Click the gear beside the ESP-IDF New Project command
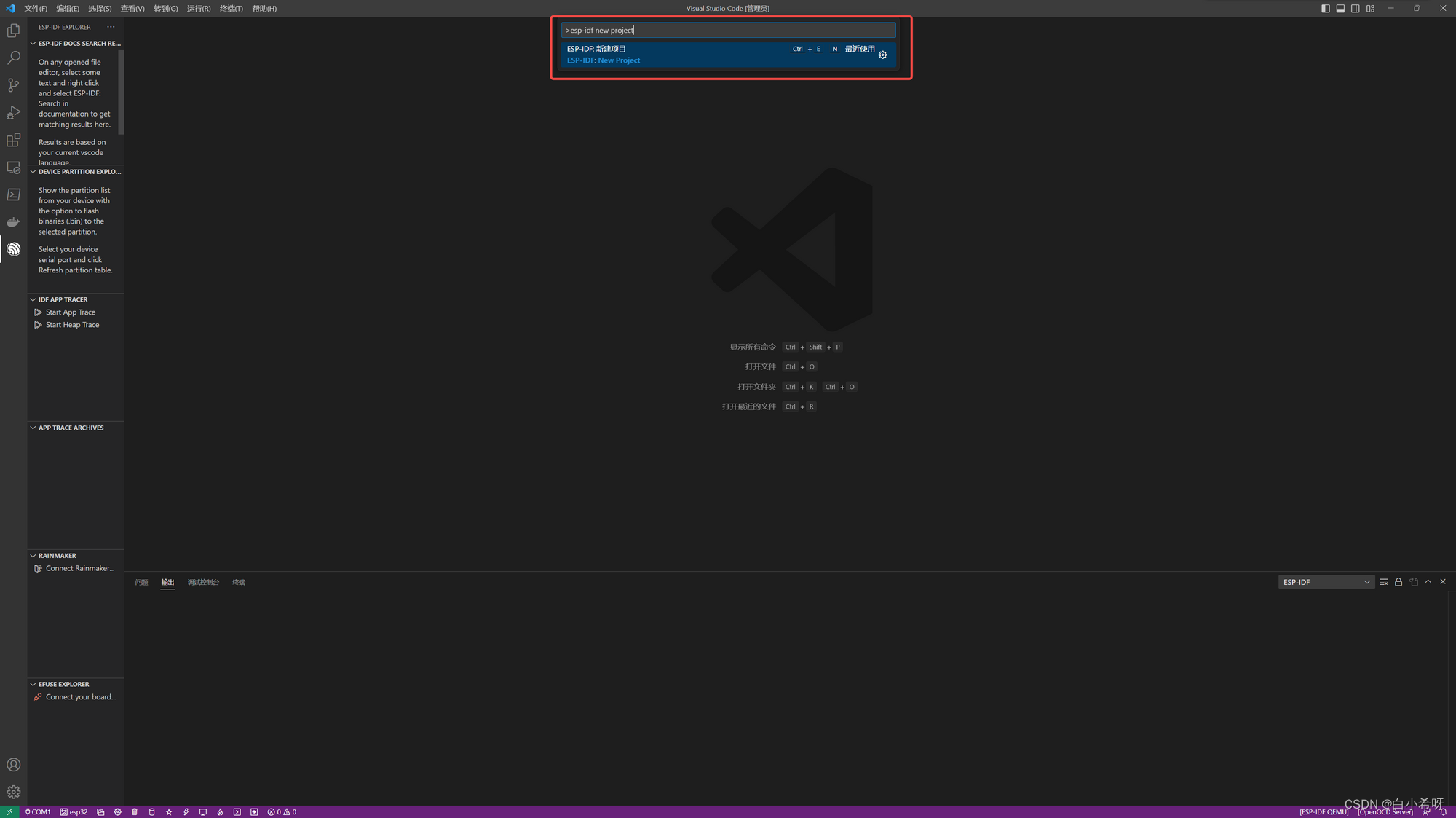Screen dimensions: 1456x818 (x=882, y=55)
